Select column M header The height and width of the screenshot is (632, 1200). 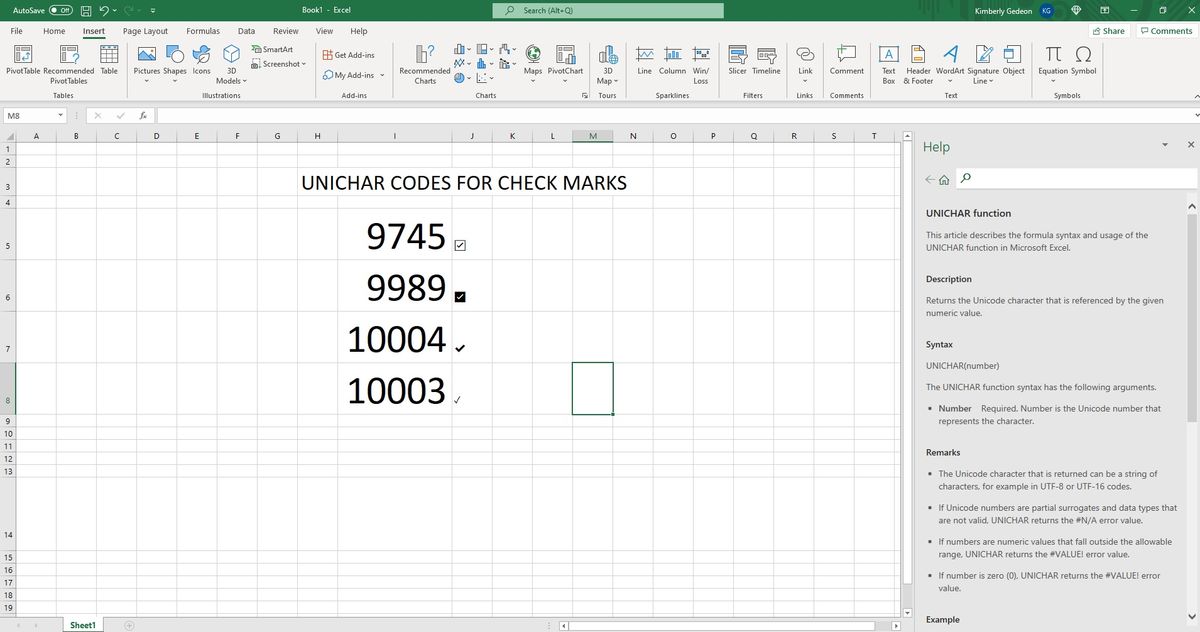click(x=593, y=137)
